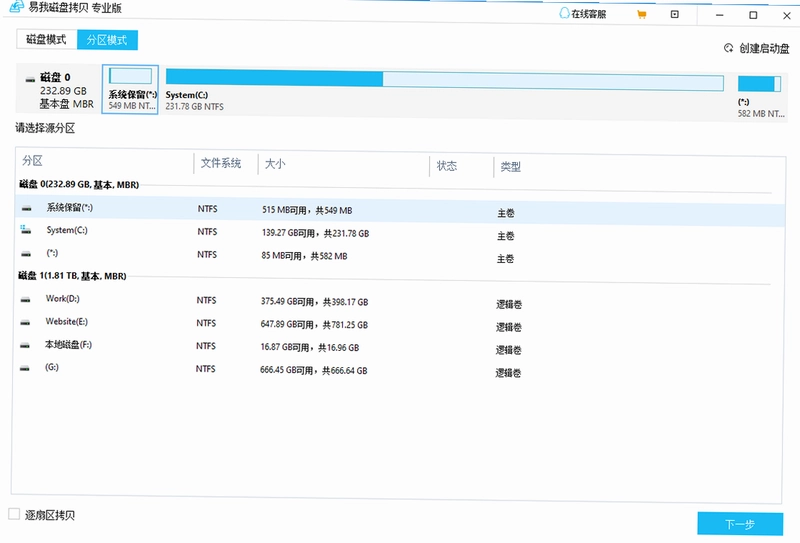Click drive icon next to 本地磁盘(F:)
The width and height of the screenshot is (800, 543).
coord(25,345)
